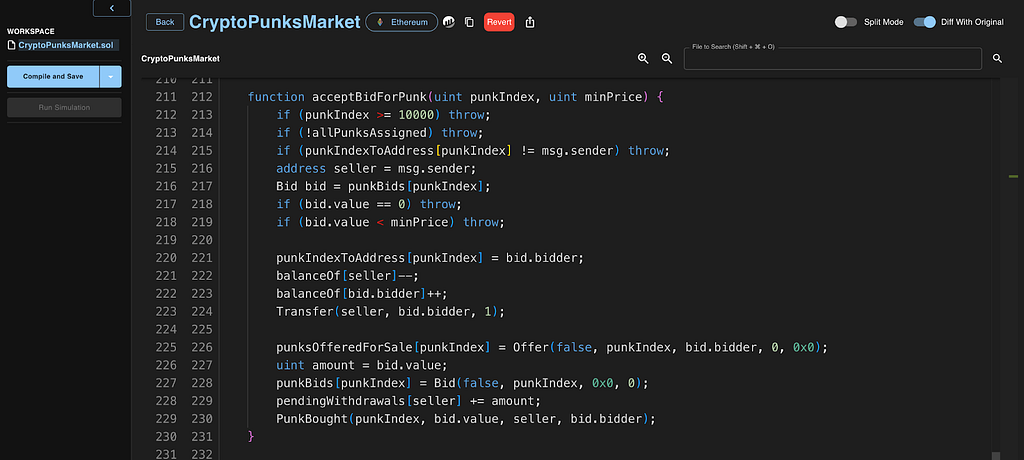Click line number 212 in the gutter

pos(202,97)
